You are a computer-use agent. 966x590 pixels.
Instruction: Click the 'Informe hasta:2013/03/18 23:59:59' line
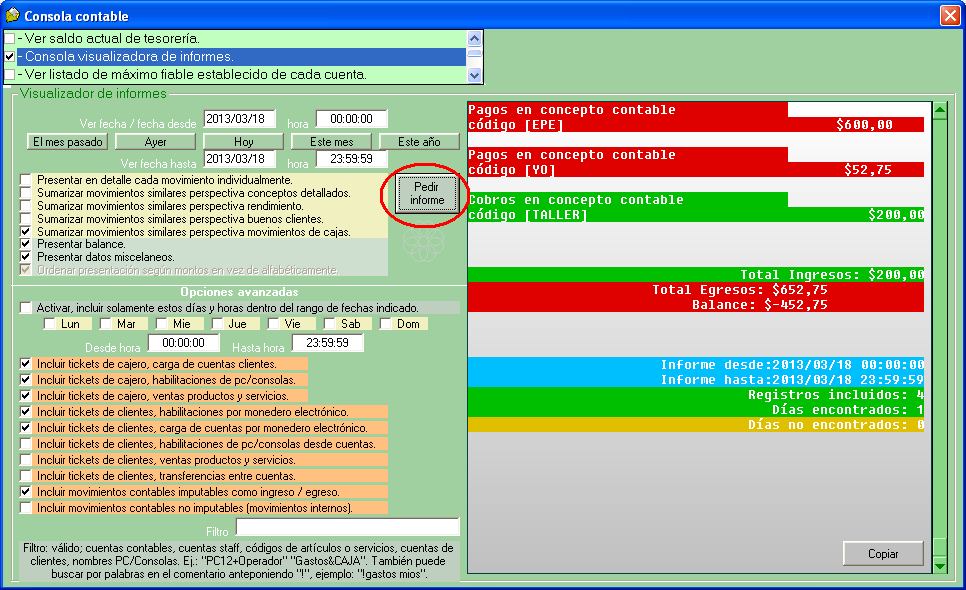[696, 379]
